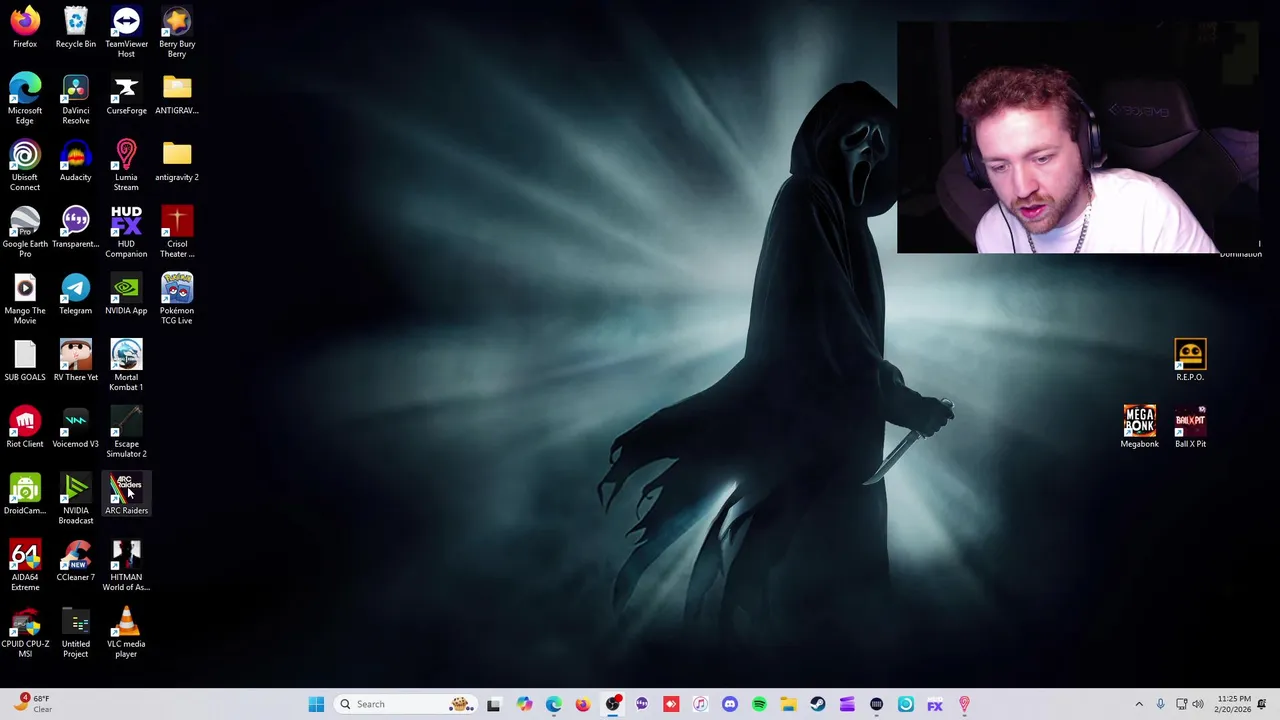This screenshot has width=1280, height=720.
Task: Select the Voicemod V3 shortcut
Action: (x=76, y=428)
